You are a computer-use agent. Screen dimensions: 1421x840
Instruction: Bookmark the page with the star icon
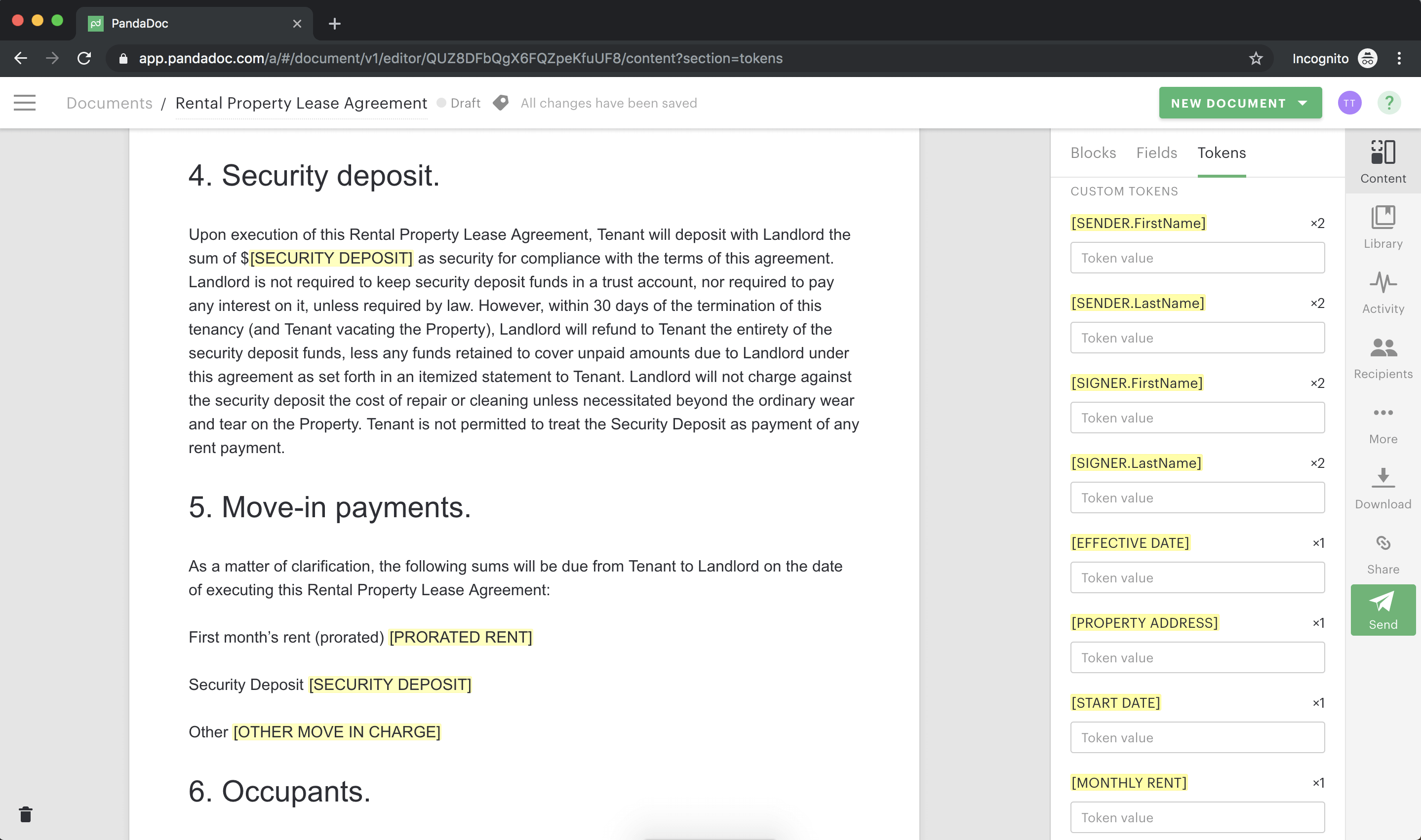[1256, 58]
